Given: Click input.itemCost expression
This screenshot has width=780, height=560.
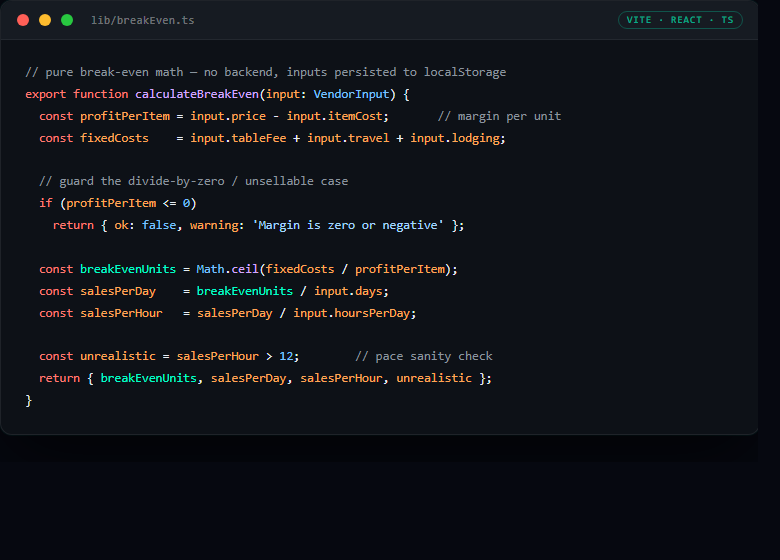Looking at the screenshot, I should point(334,116).
